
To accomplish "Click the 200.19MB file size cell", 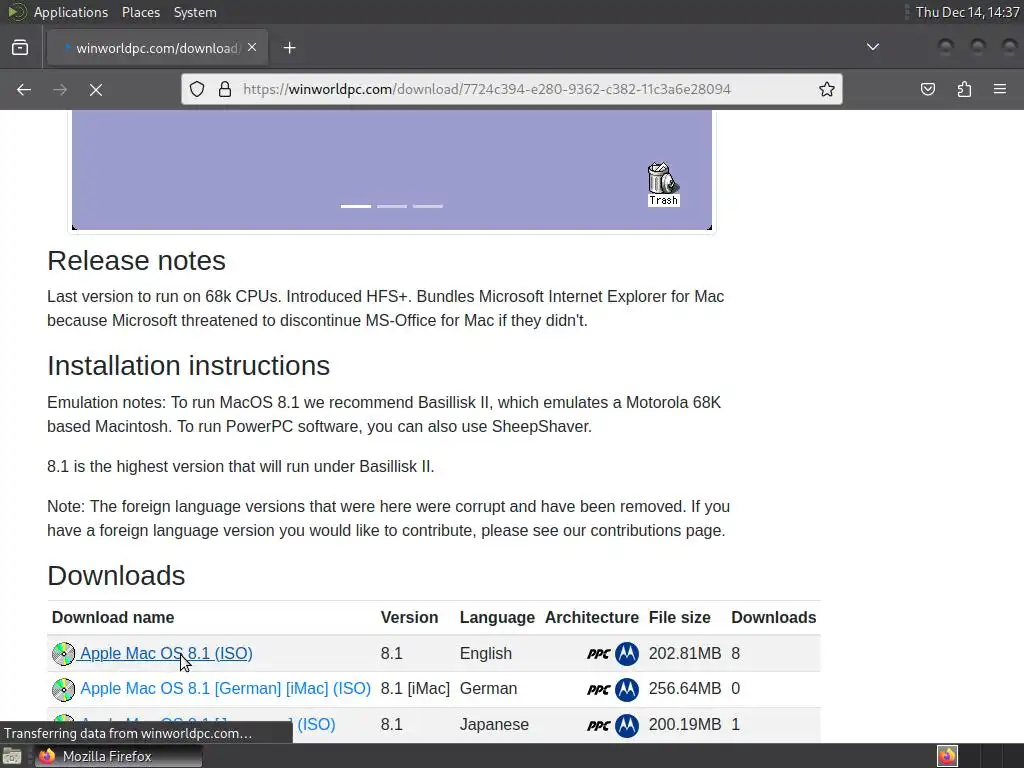I will (685, 724).
